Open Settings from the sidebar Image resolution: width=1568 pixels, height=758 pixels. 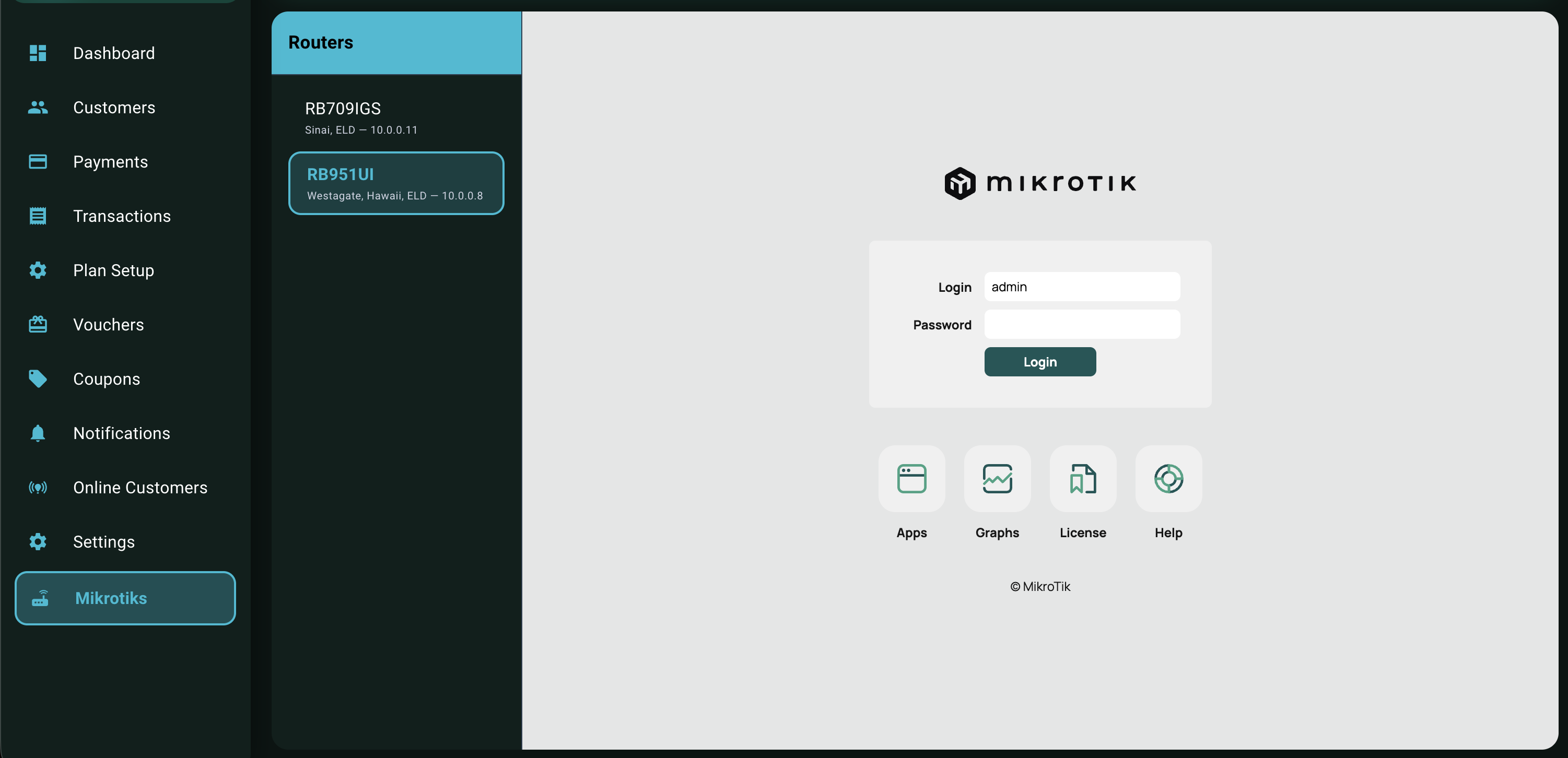[x=103, y=541]
